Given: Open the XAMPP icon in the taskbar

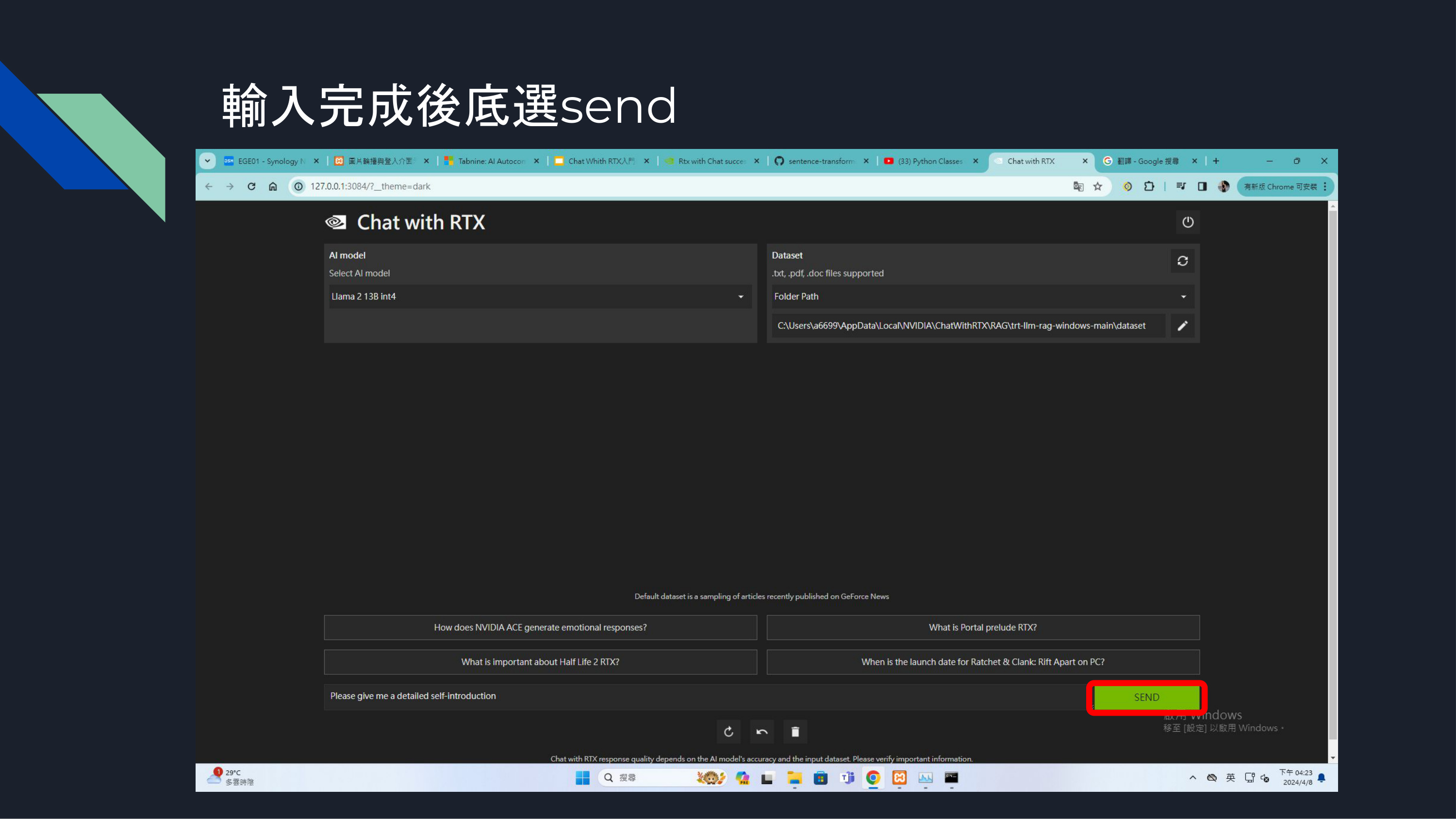Looking at the screenshot, I should (899, 778).
